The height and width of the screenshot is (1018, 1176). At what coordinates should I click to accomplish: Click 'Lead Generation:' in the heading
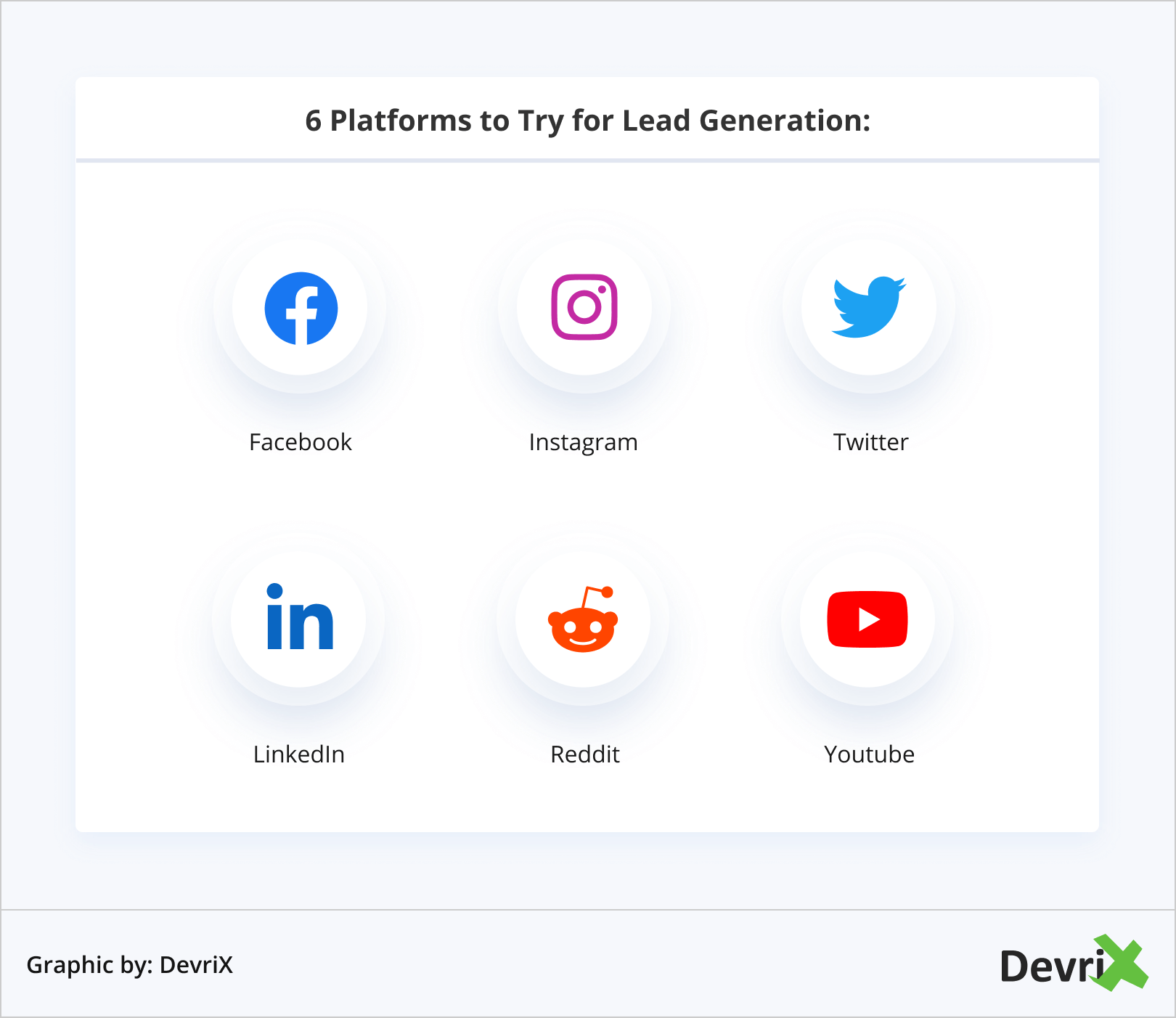(746, 121)
